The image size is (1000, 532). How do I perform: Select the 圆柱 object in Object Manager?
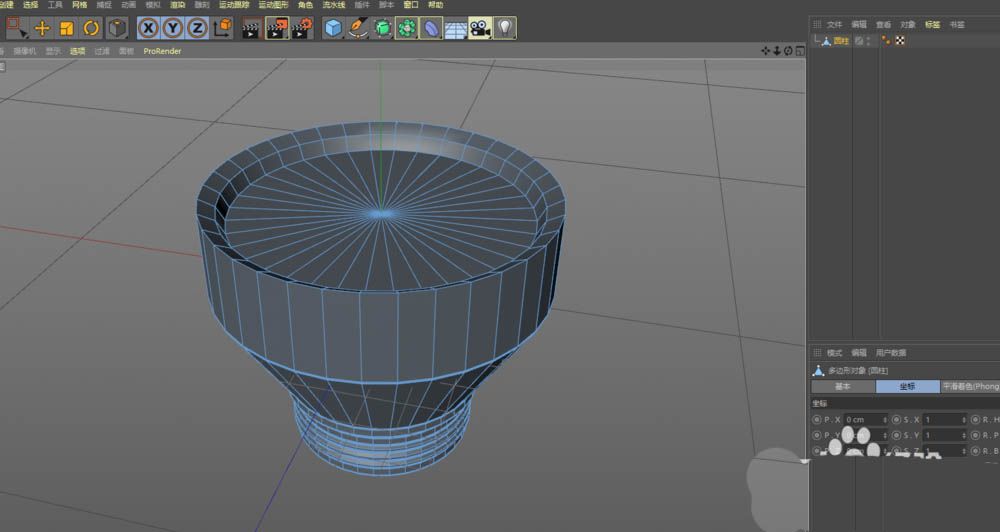coord(841,41)
